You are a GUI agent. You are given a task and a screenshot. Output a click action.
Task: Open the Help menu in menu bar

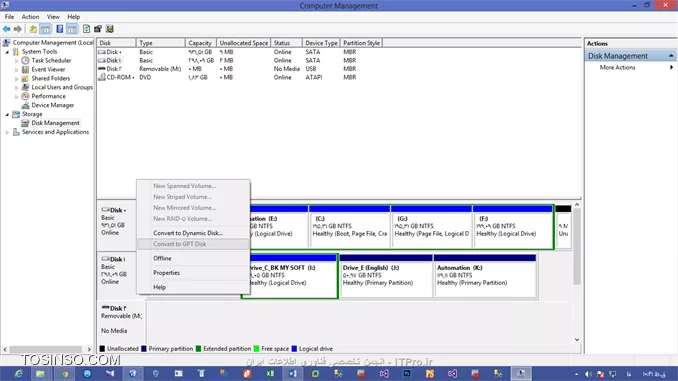74,17
